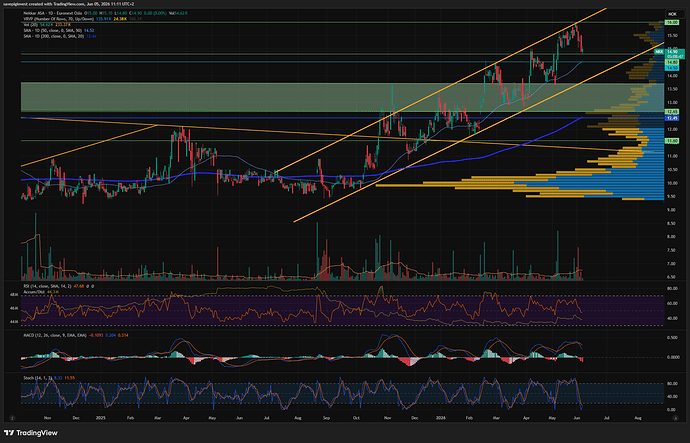
Task: Click the auto-scale icon at bottom right corner
Action: coord(675,418)
